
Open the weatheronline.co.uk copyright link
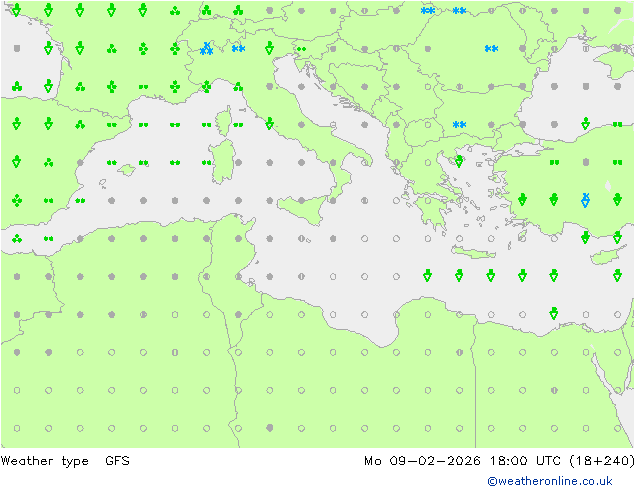(550, 481)
